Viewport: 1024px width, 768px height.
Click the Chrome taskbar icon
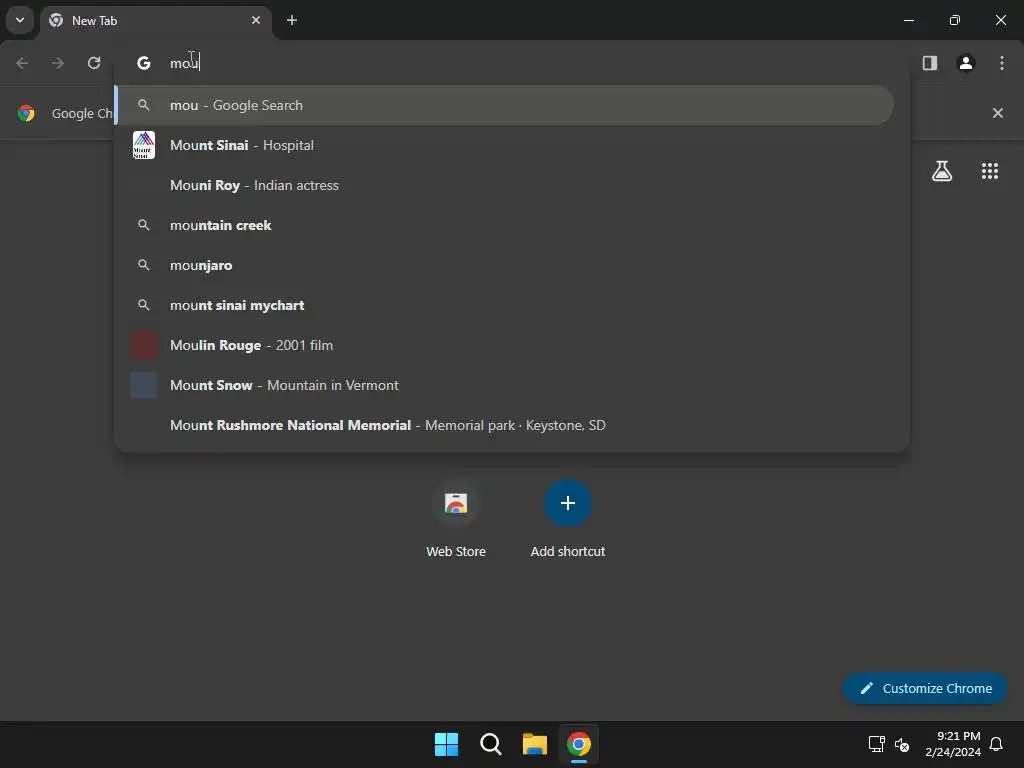tap(579, 744)
